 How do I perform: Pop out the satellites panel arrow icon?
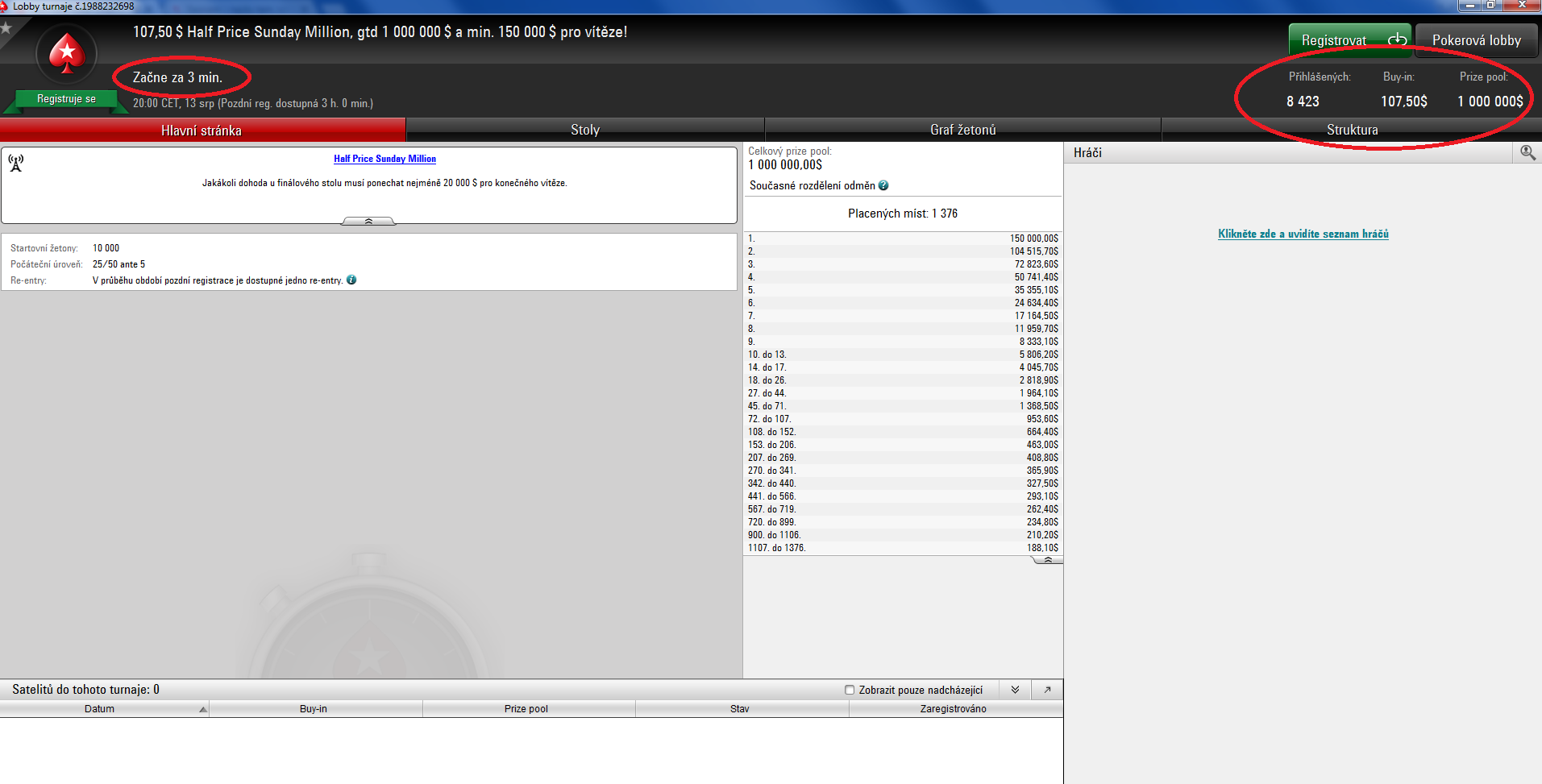tap(1047, 690)
